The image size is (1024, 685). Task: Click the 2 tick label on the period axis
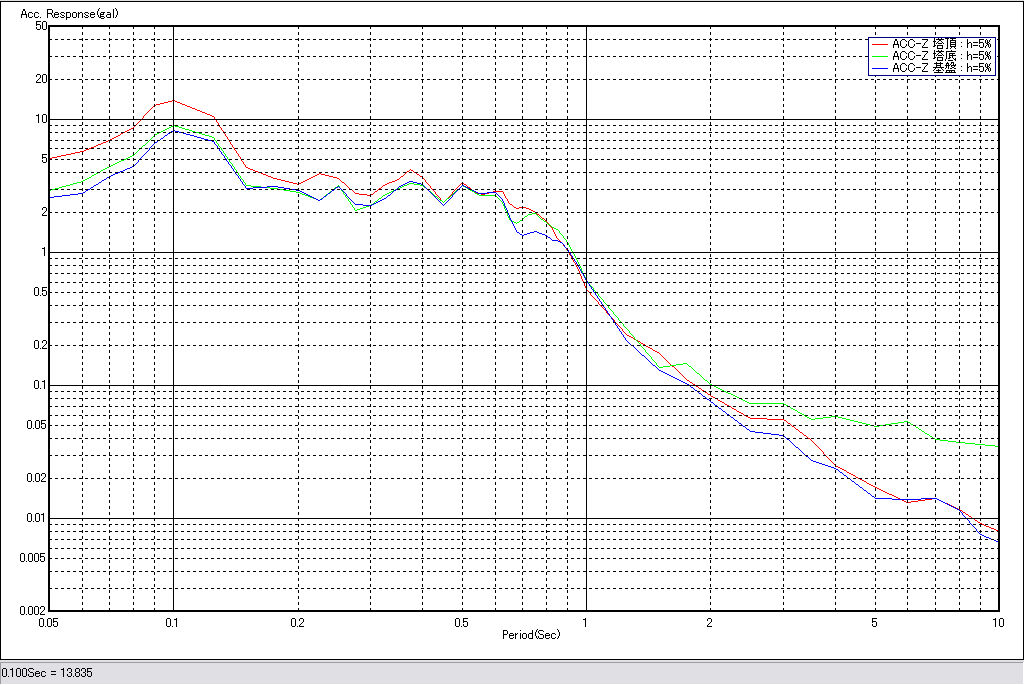pos(710,622)
